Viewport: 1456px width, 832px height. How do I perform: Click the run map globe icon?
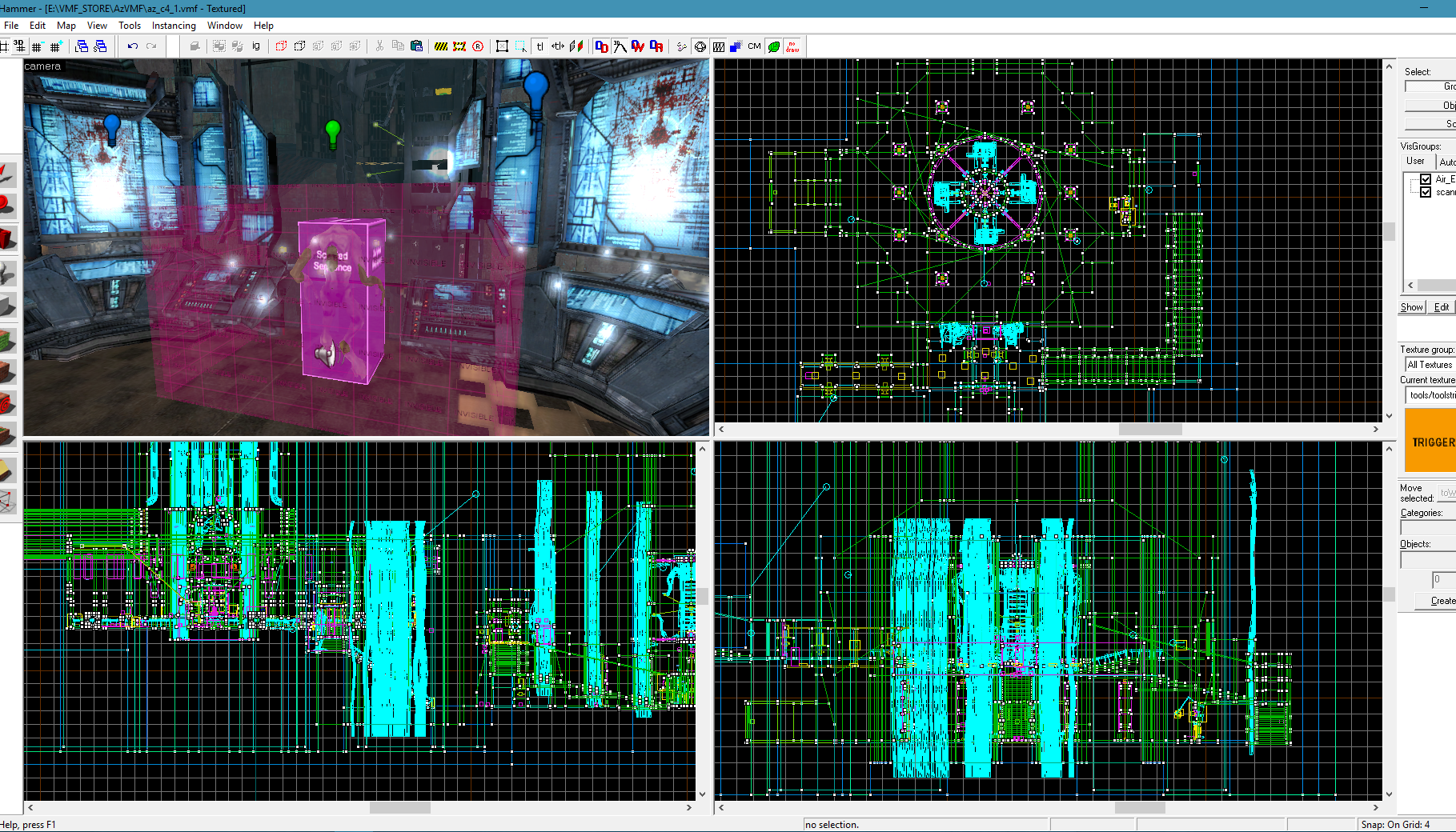pos(700,46)
